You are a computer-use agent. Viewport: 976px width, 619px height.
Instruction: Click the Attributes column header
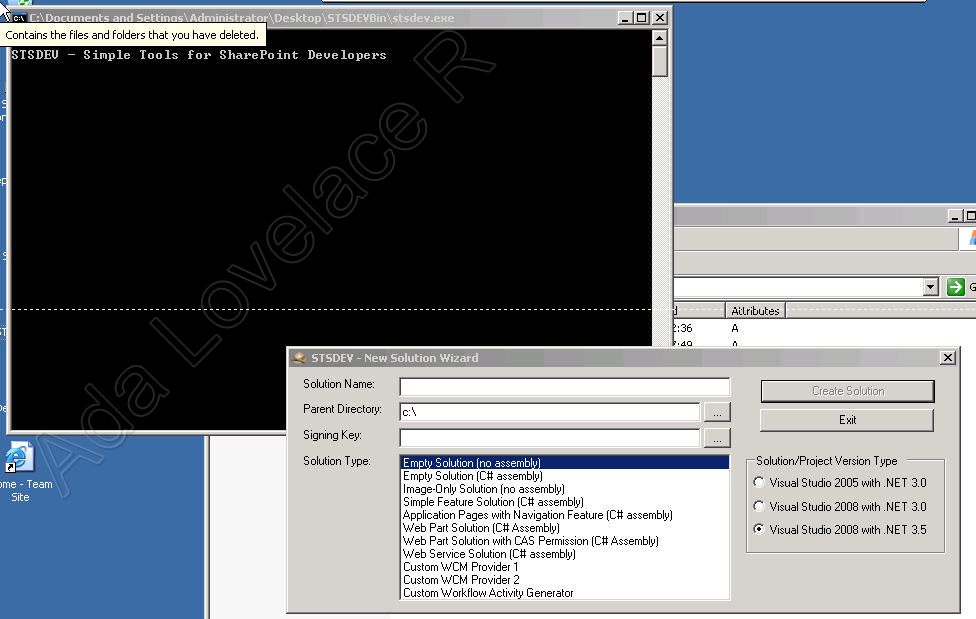click(x=755, y=311)
